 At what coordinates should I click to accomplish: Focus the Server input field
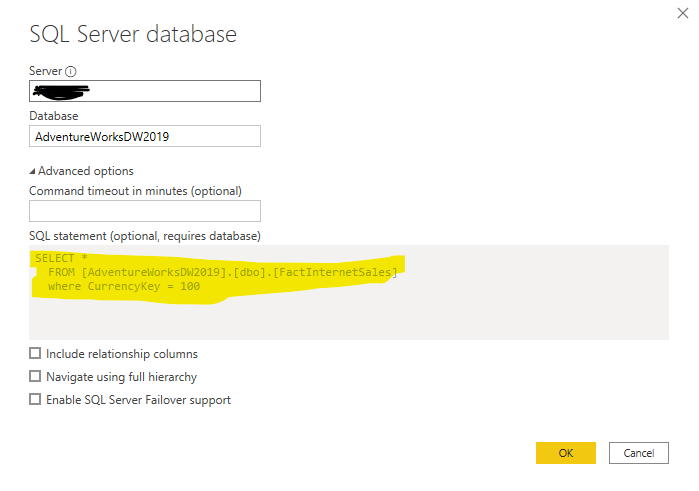(x=145, y=91)
